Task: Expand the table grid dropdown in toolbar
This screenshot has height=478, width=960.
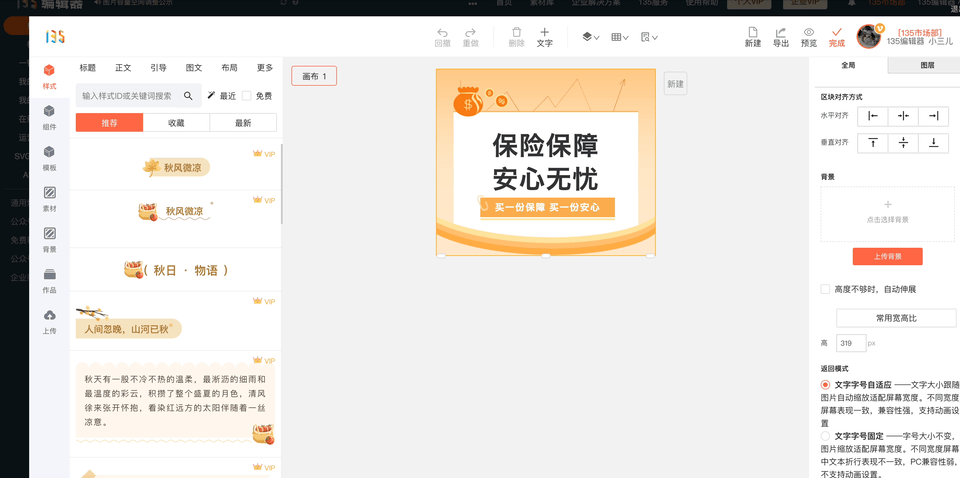Action: click(620, 37)
